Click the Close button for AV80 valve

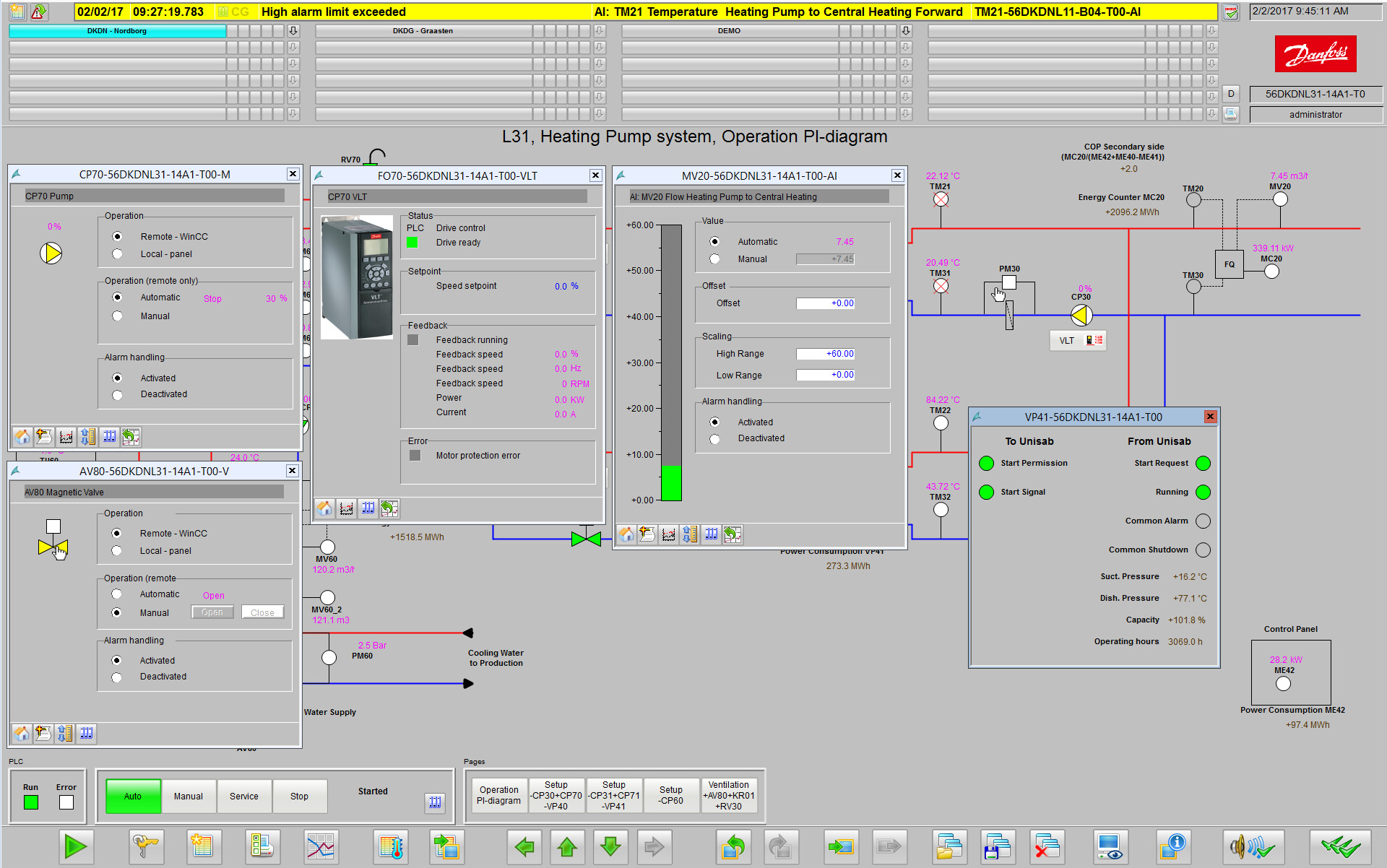pos(262,612)
